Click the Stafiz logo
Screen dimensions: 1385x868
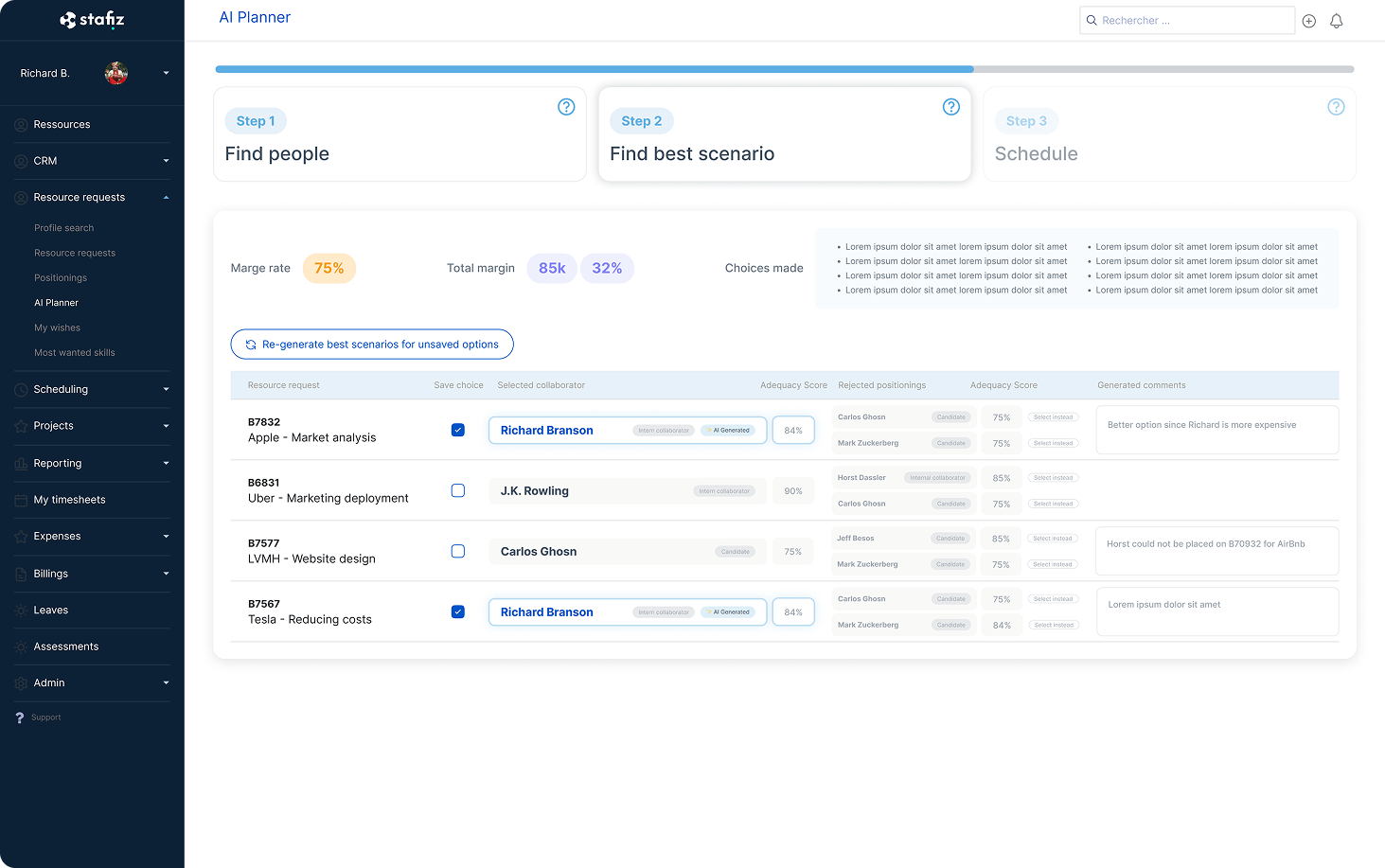92,20
